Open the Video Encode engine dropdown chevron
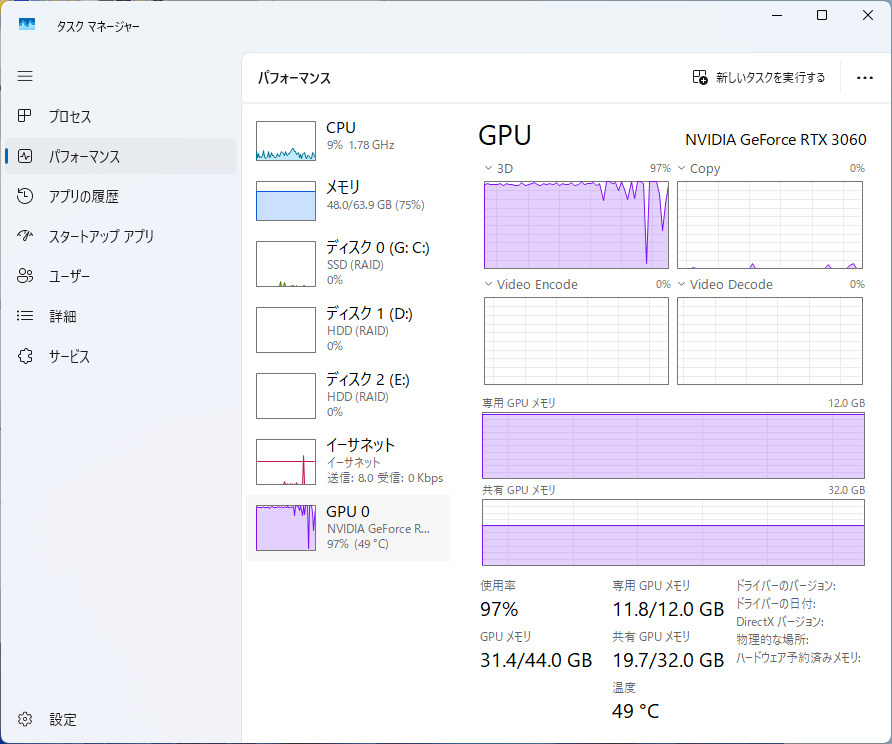This screenshot has height=744, width=892. point(488,284)
